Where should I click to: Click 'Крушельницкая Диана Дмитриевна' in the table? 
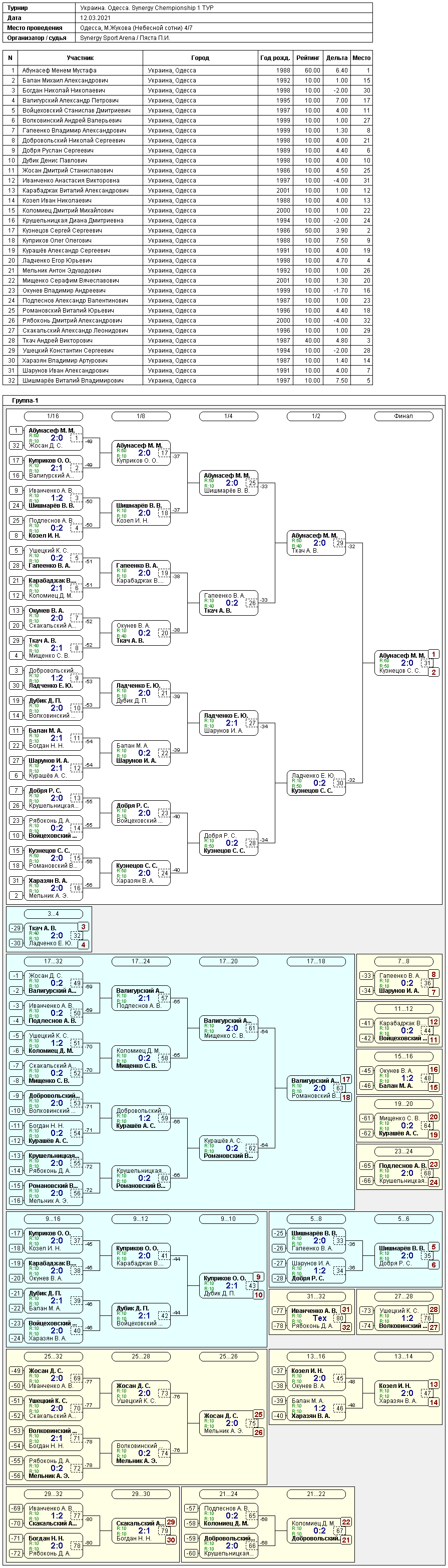[x=73, y=221]
